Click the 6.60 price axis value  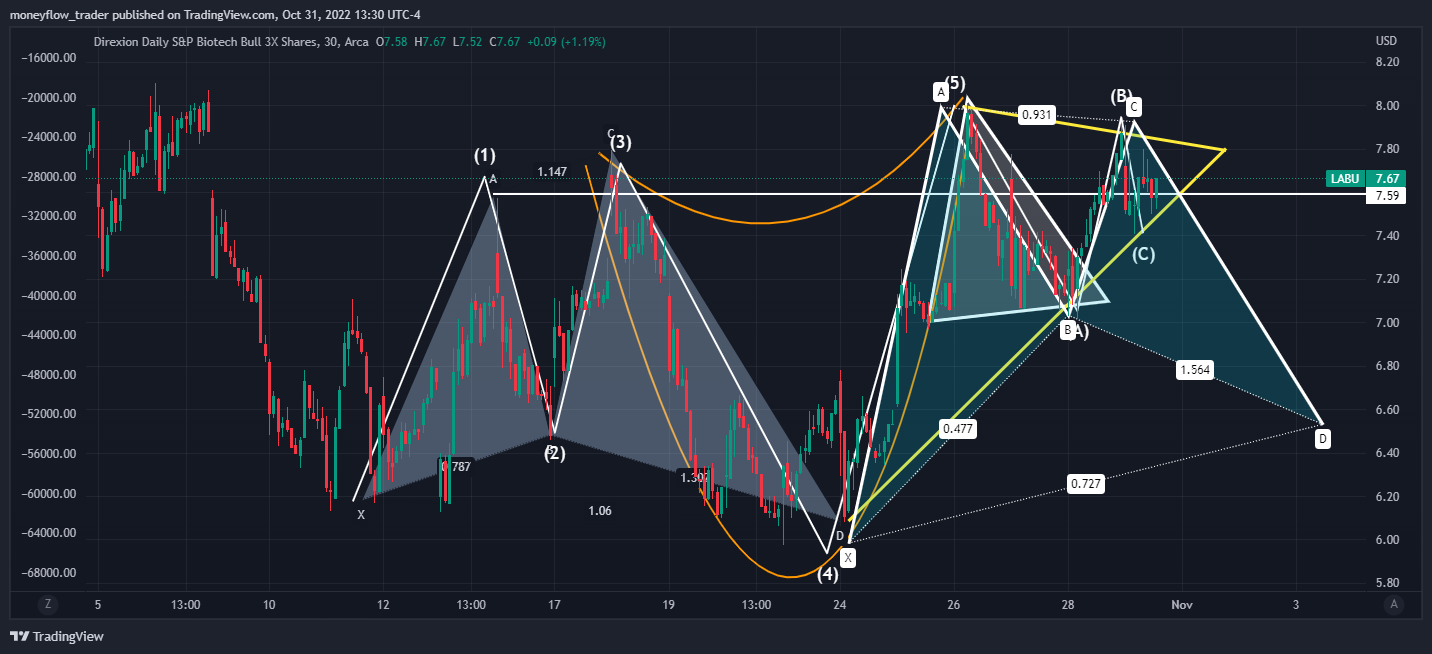[1386, 410]
